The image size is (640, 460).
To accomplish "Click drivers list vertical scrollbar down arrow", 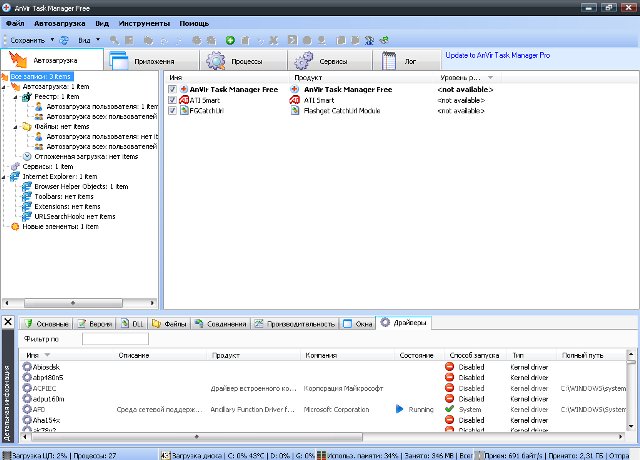I will (x=631, y=426).
